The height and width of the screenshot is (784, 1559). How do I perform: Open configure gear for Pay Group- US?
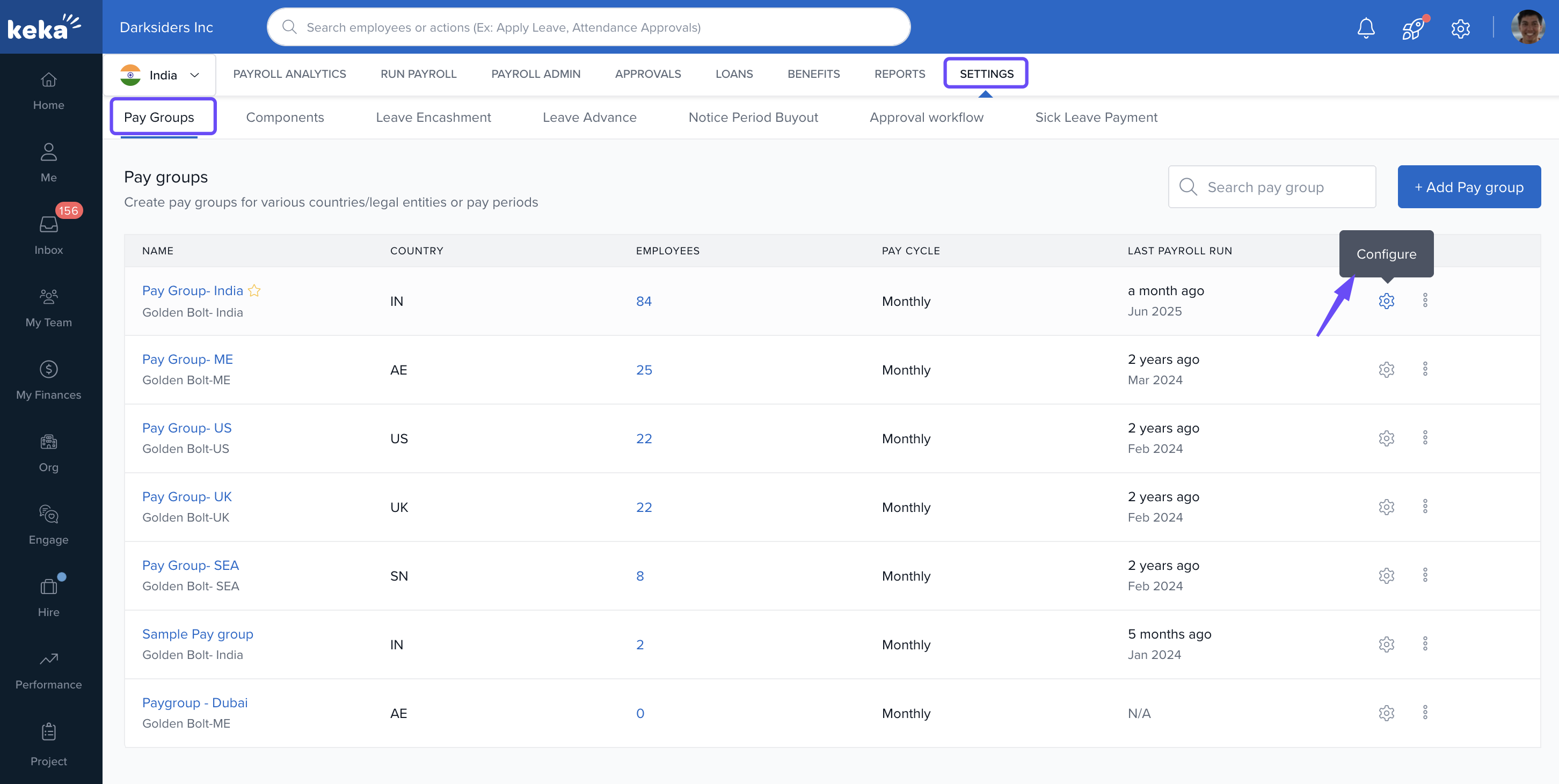[x=1386, y=438]
